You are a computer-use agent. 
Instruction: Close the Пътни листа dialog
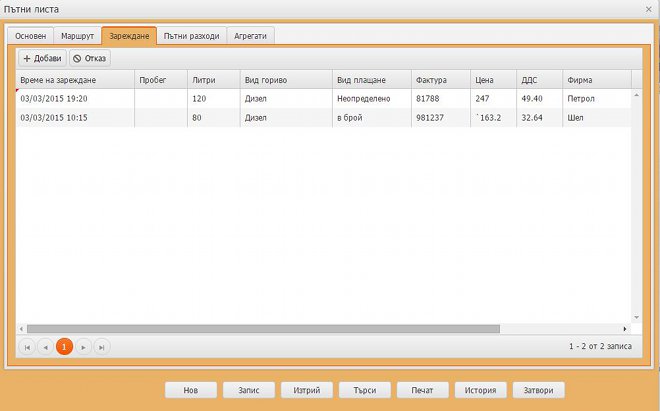[x=649, y=8]
